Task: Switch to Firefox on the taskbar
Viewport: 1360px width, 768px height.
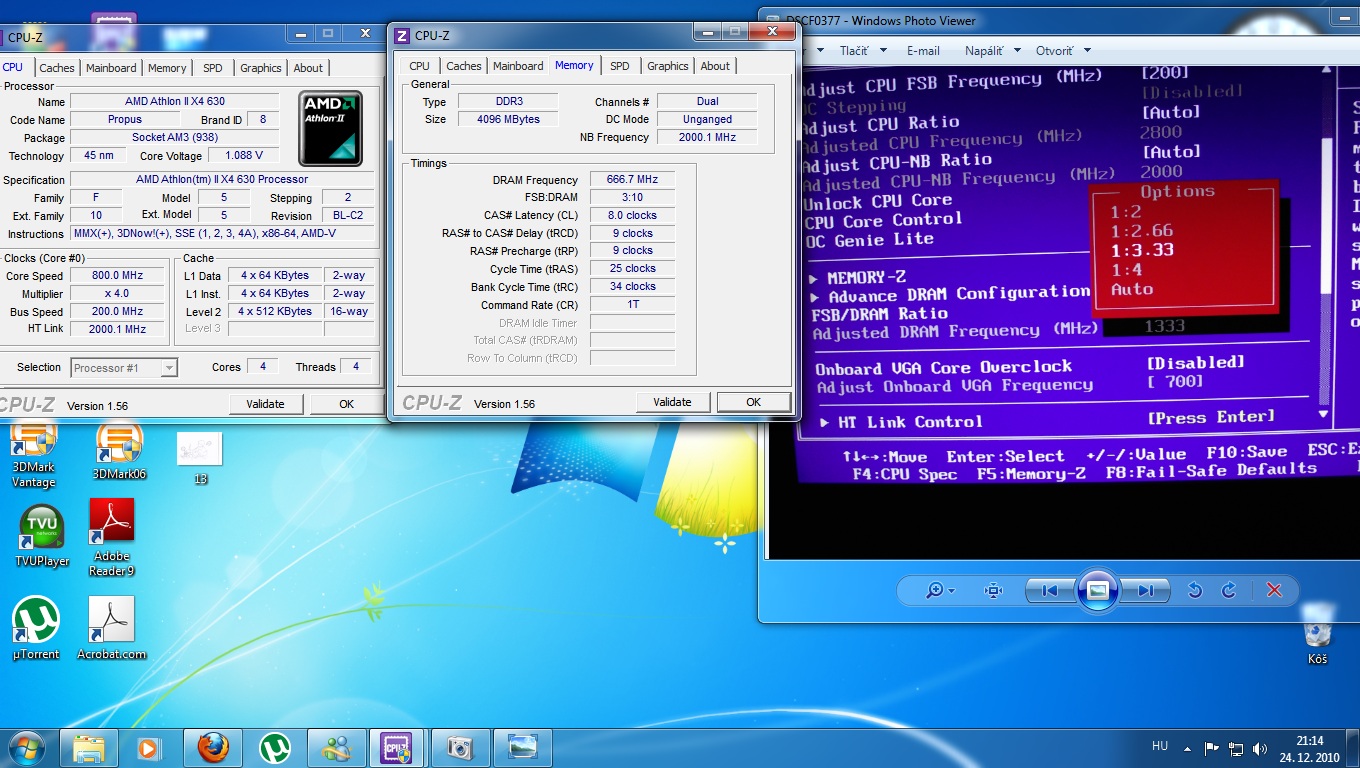Action: click(212, 748)
